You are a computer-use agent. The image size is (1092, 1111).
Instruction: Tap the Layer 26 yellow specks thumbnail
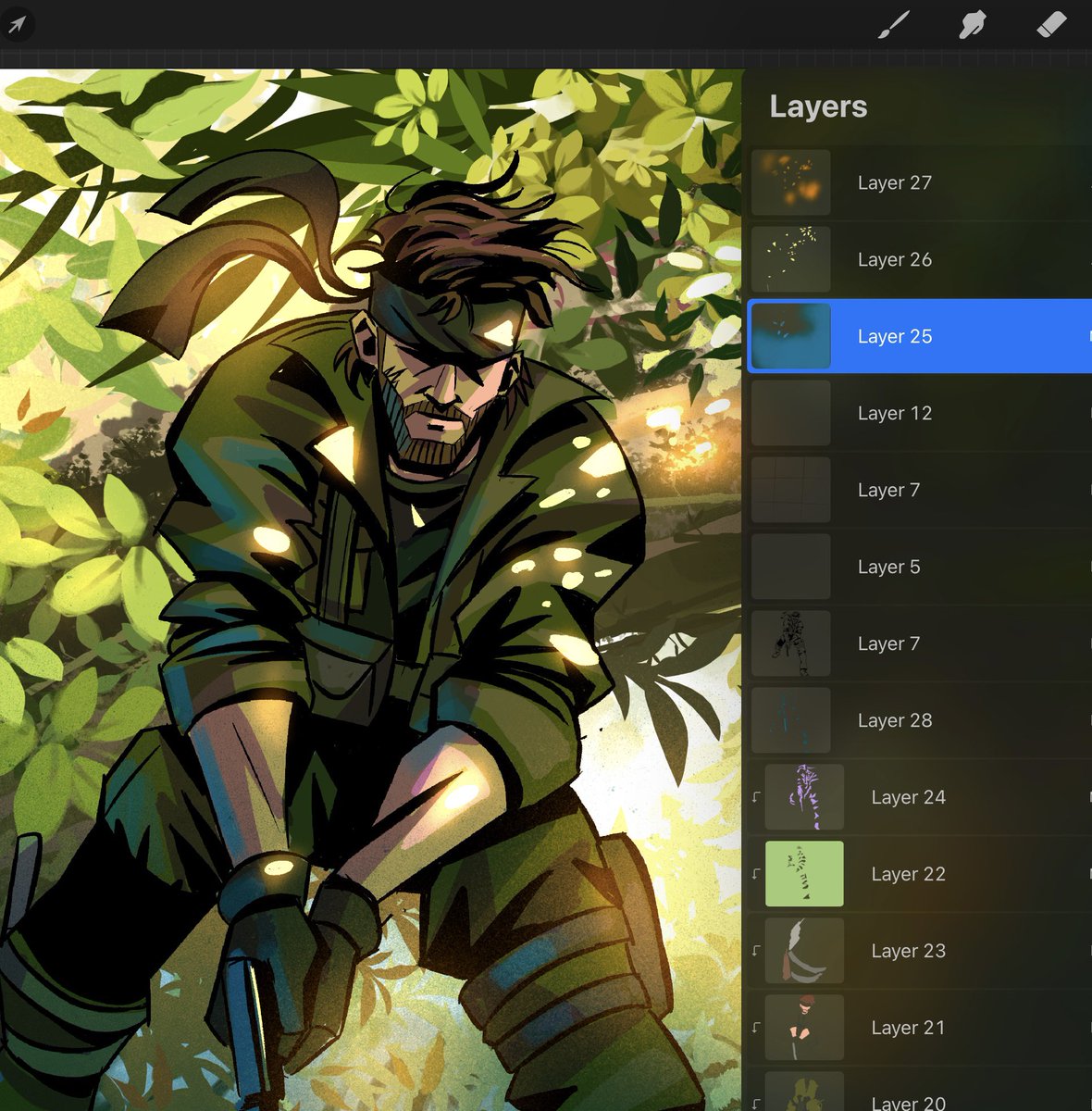click(791, 259)
